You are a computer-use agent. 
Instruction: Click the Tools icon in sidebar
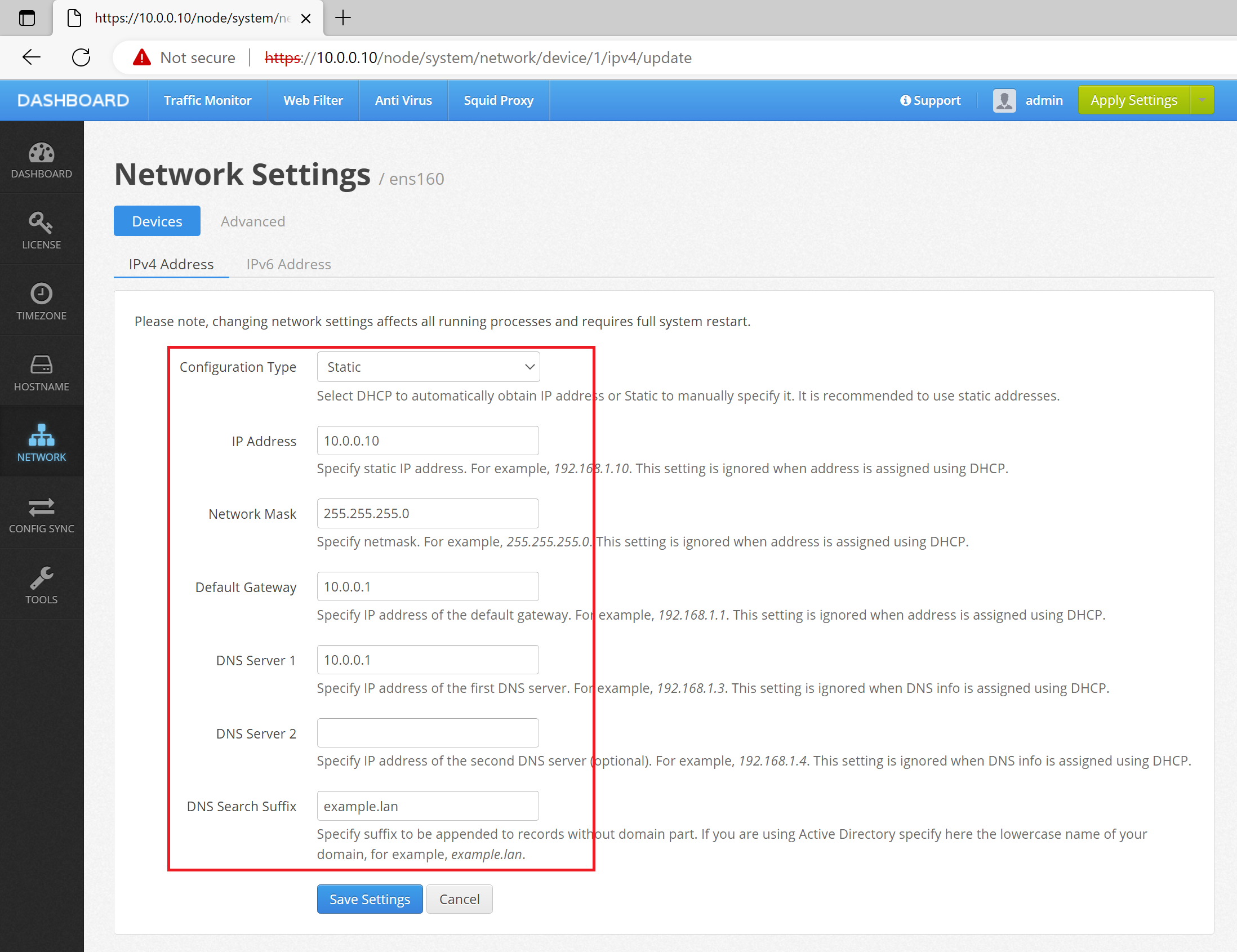click(41, 578)
